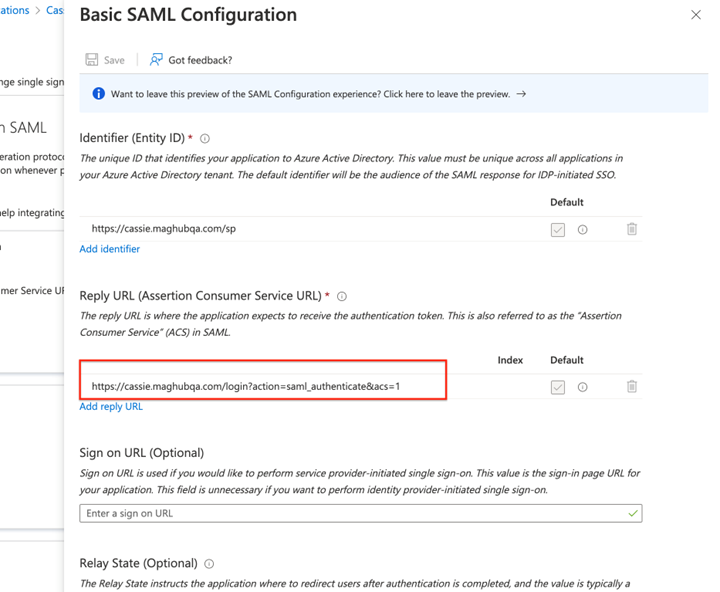Image resolution: width=720 pixels, height=592 pixels.
Task: Show info for the identifier Default checkbox
Action: (583, 230)
